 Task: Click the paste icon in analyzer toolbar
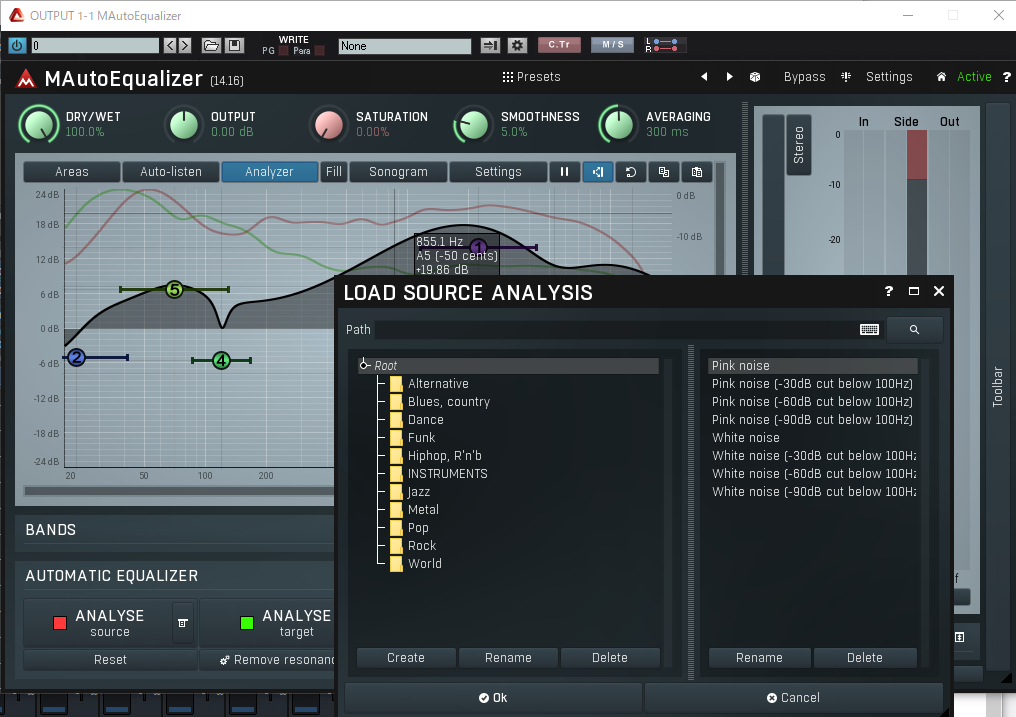point(697,172)
